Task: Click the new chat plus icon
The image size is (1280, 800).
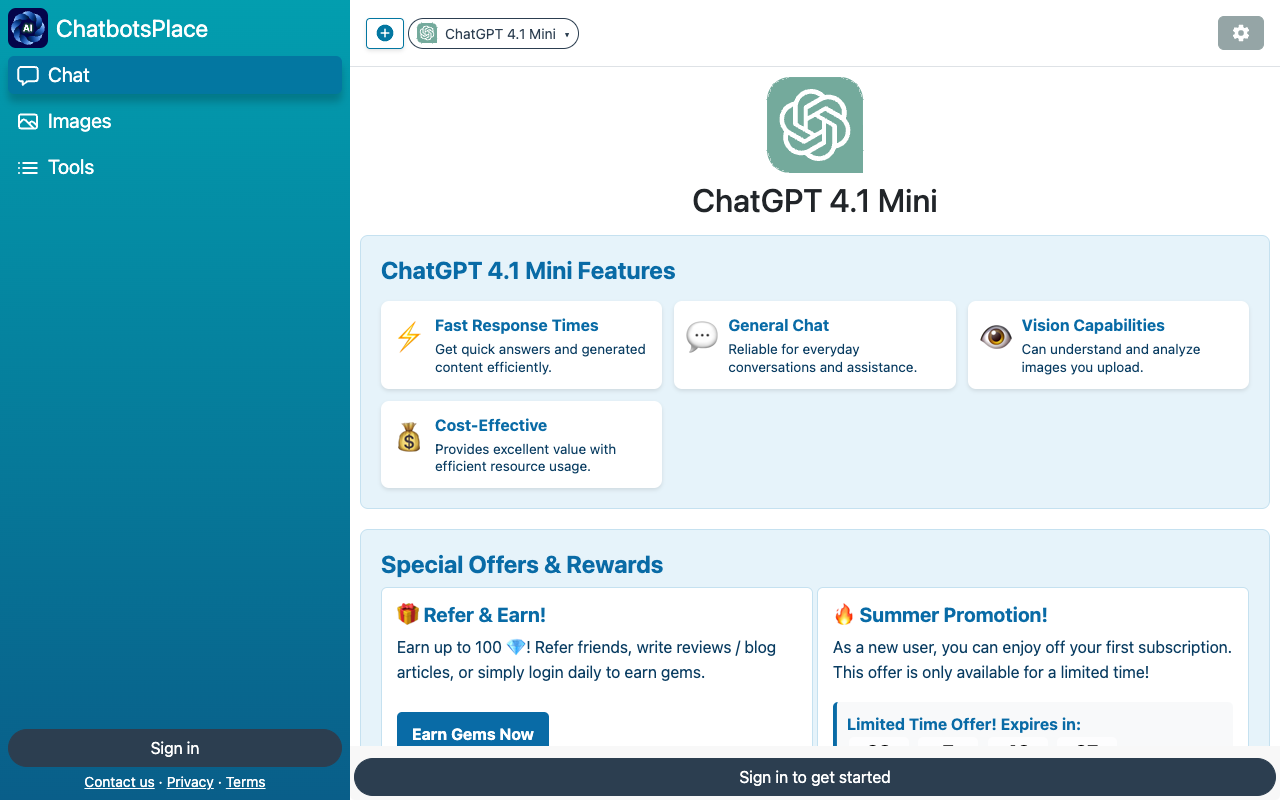Action: 385,33
